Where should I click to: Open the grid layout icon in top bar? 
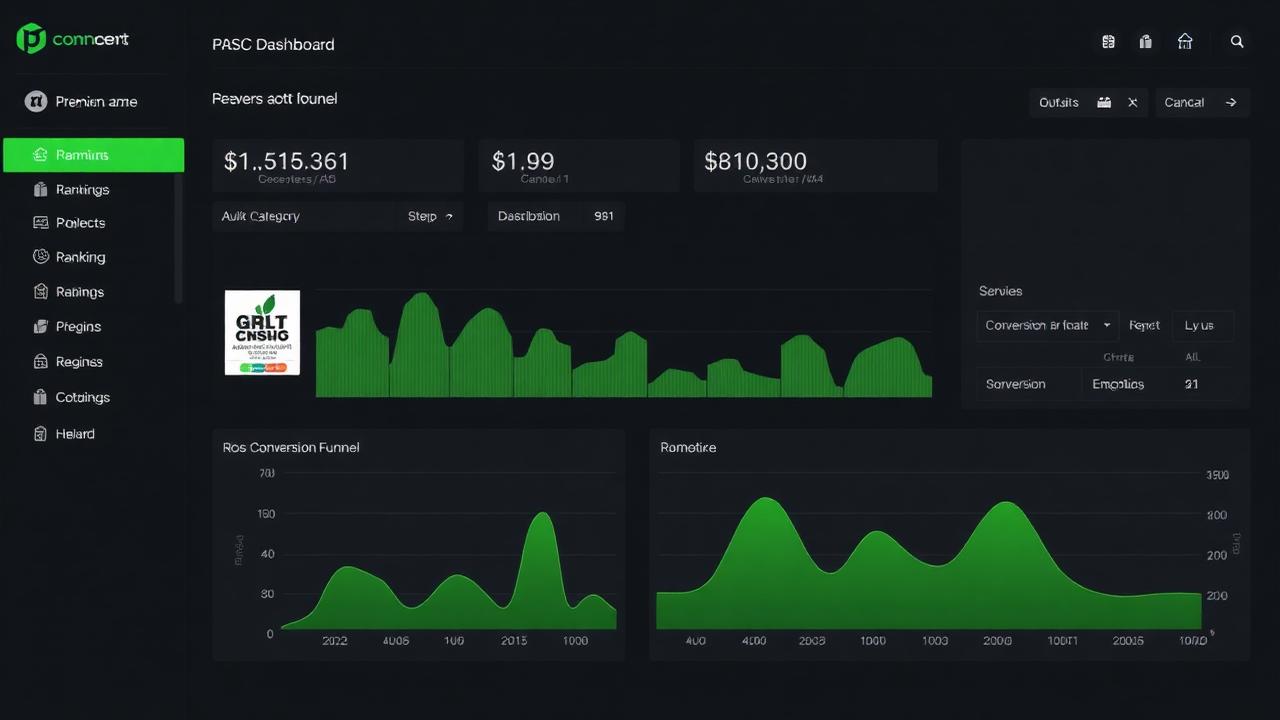pos(1108,42)
